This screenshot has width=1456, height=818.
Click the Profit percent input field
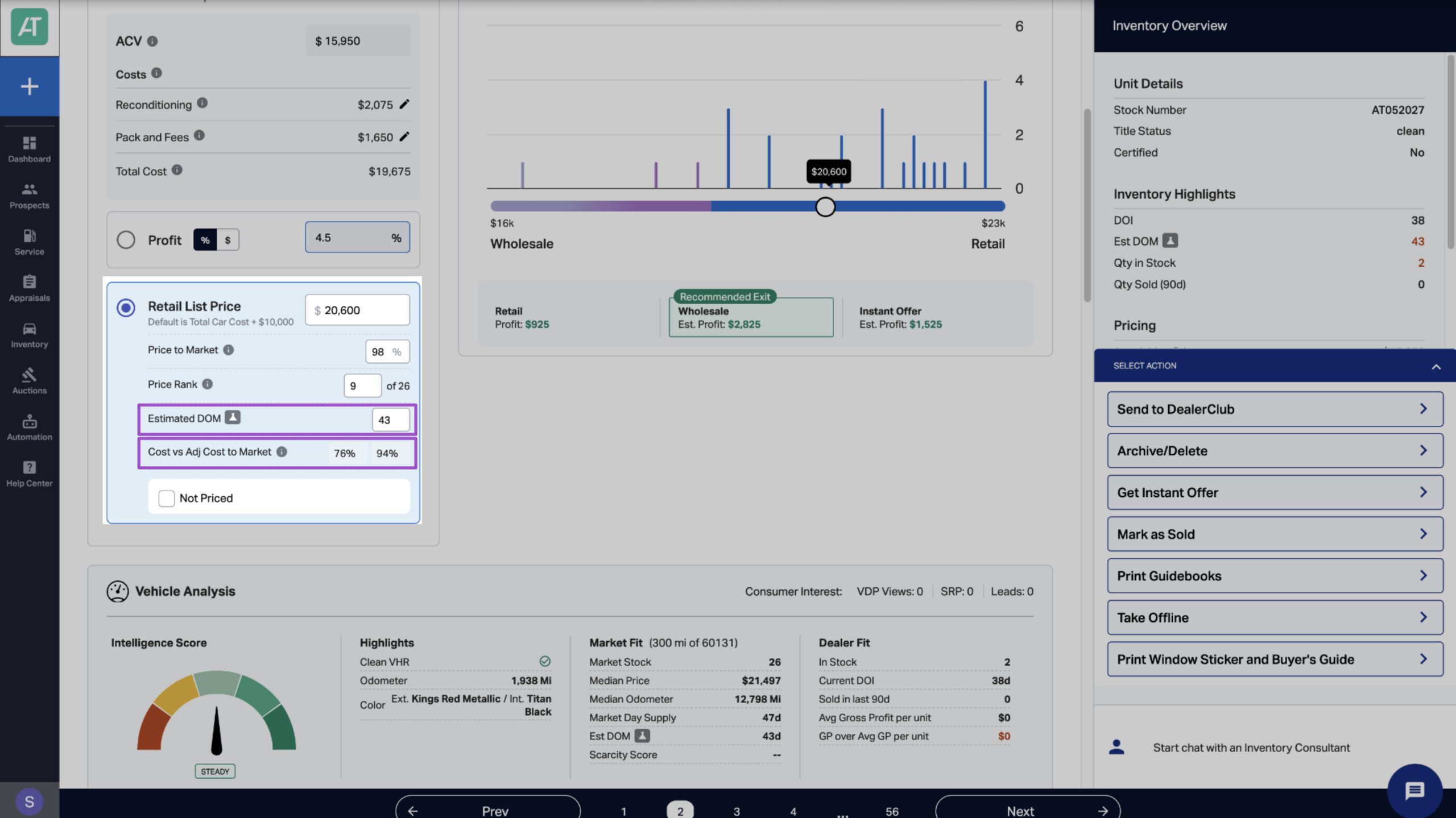click(x=357, y=238)
